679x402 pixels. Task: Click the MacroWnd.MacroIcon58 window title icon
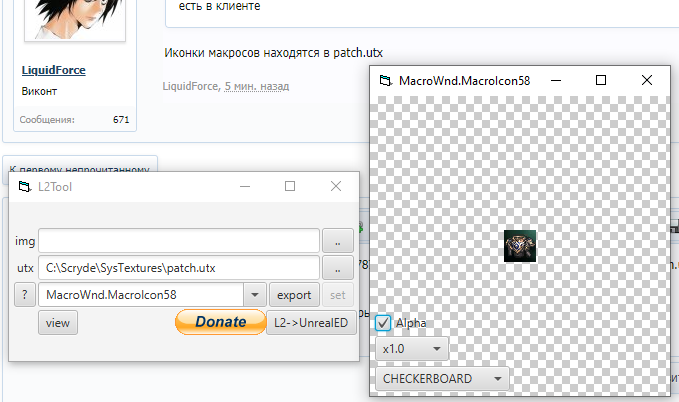(384, 80)
